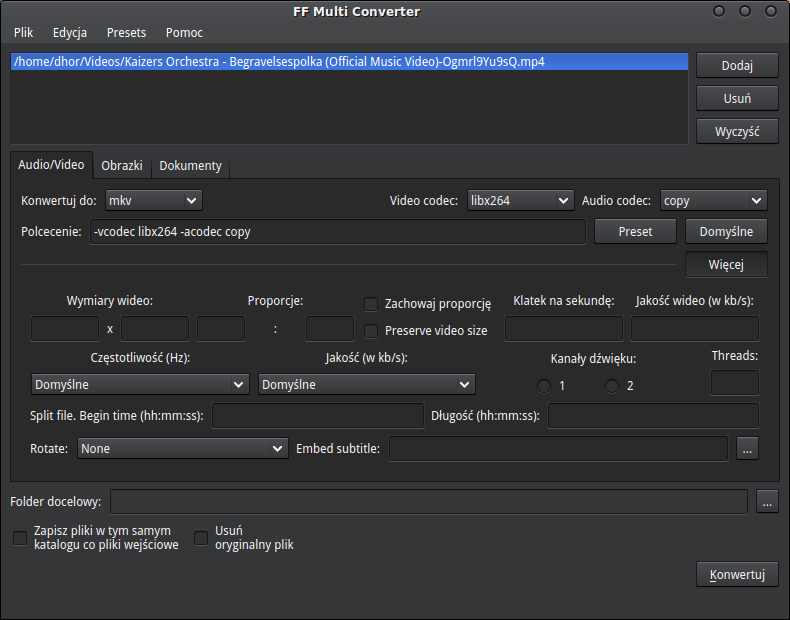Click the Polecenie command input field

338,232
